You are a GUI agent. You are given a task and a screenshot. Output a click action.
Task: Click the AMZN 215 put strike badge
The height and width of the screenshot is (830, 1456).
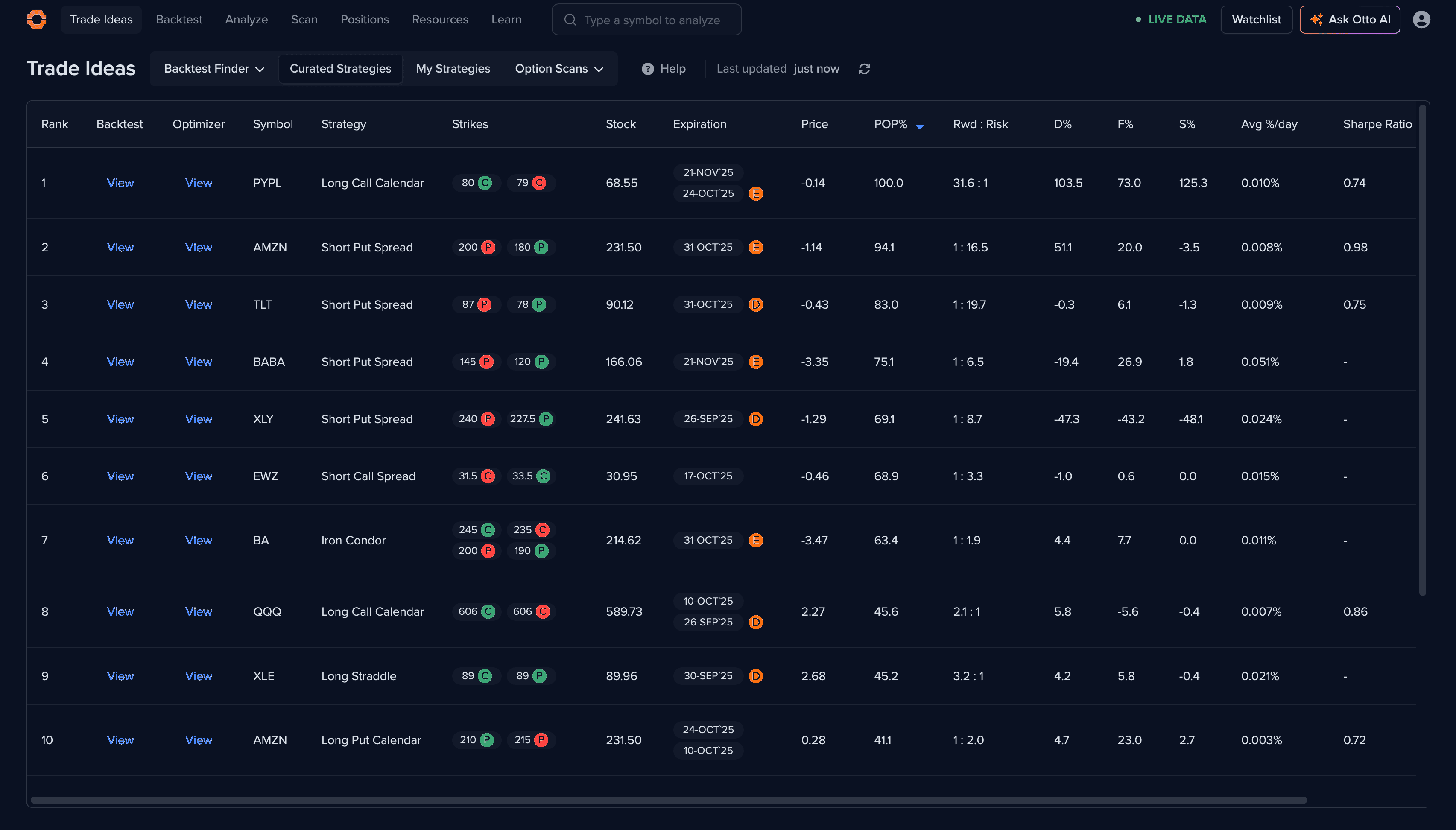click(531, 740)
